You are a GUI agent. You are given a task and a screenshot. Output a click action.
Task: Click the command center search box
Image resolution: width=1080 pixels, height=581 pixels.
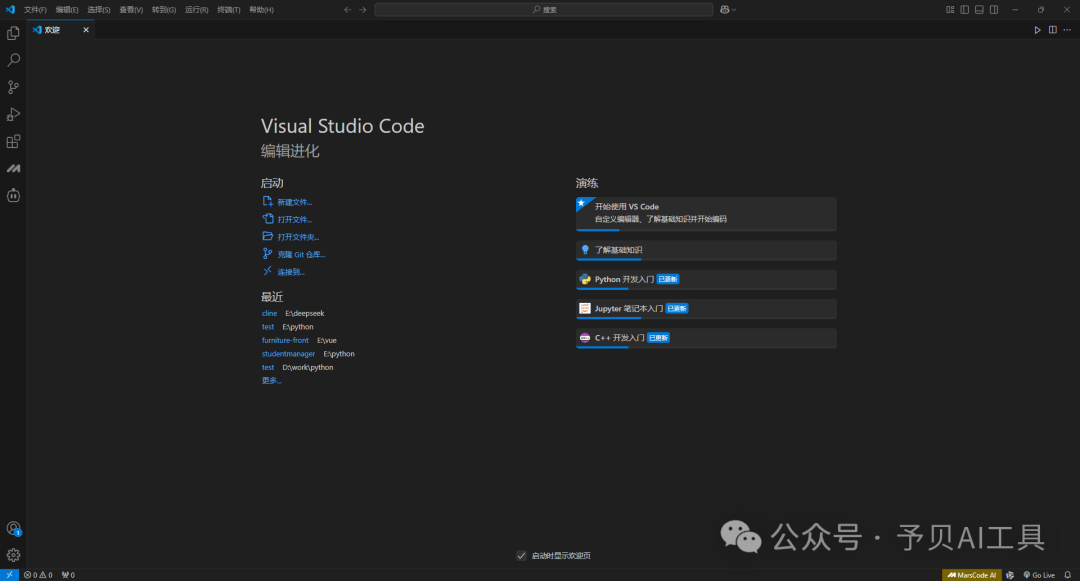tap(543, 10)
